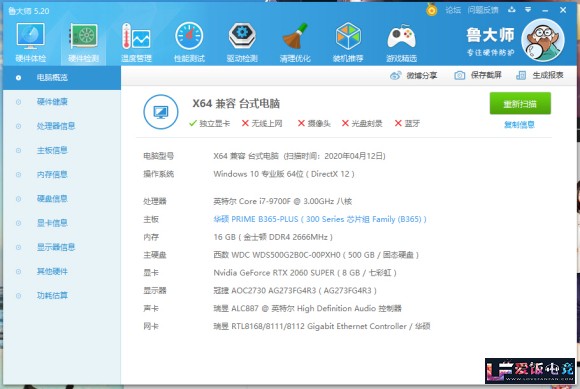The width and height of the screenshot is (580, 389).
Task: Open the 游戏精选 gamepad icon
Action: (x=401, y=42)
